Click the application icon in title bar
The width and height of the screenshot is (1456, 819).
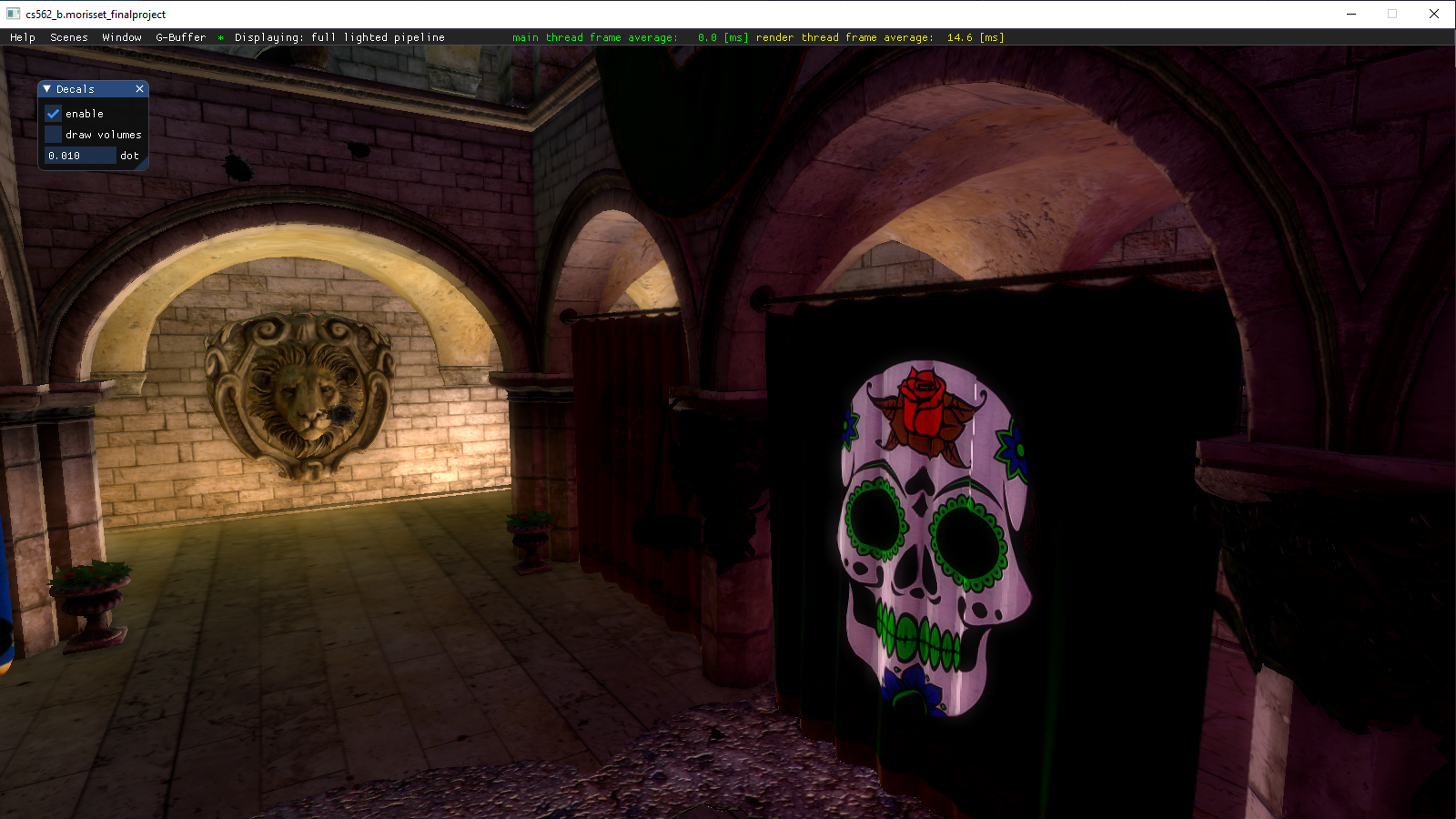(x=13, y=14)
